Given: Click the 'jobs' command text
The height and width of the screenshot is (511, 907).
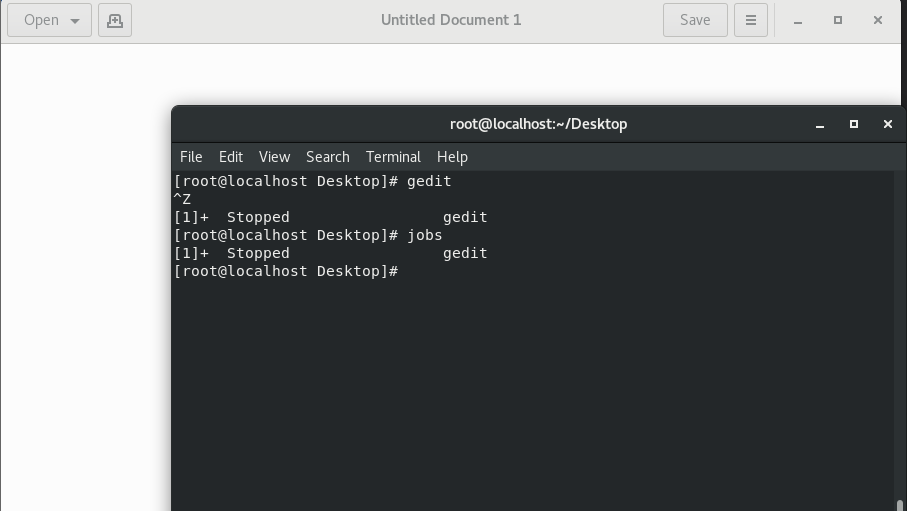Looking at the screenshot, I should click(425, 236).
